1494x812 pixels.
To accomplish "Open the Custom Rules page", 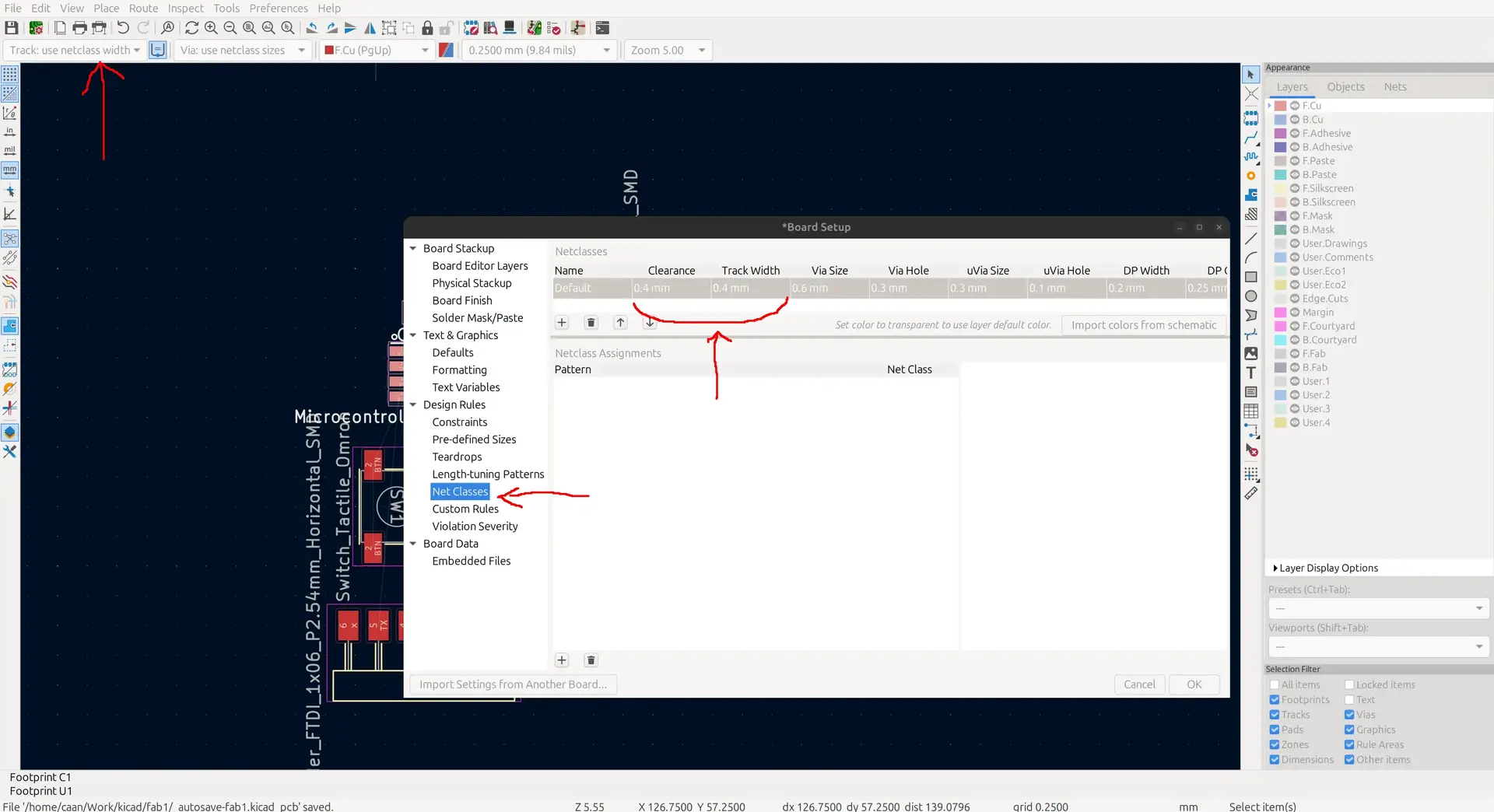I will (465, 509).
